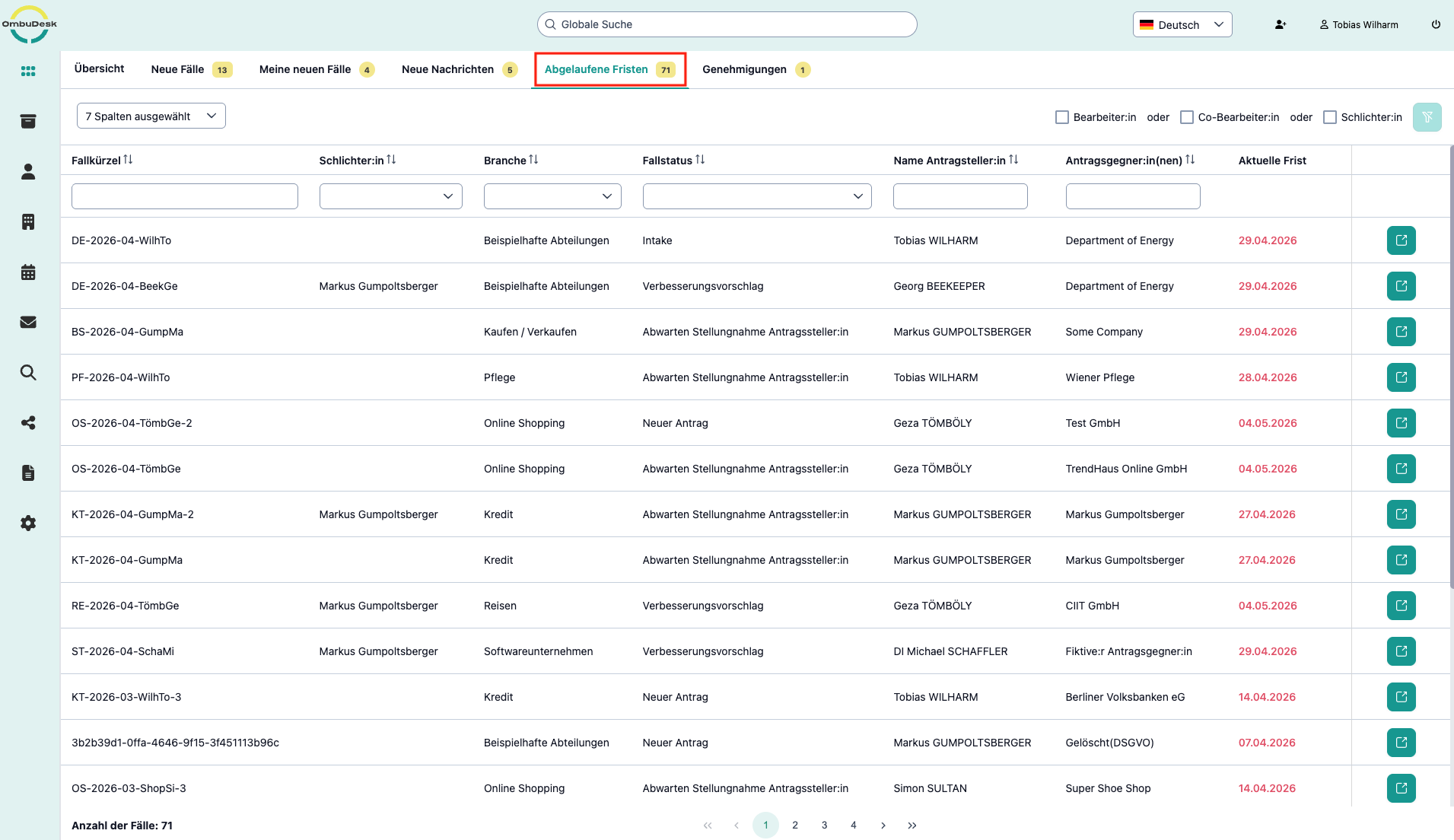The width and height of the screenshot is (1454, 840).
Task: Switch to Meine neuen Fälle tab
Action: coord(317,69)
